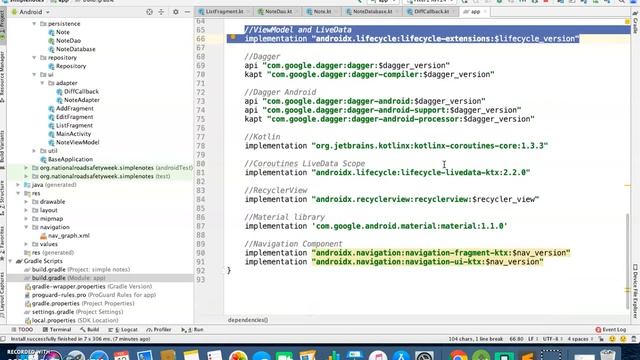The width and height of the screenshot is (640, 360).
Task: Click the intention bulb on line 66
Action: (233, 37)
